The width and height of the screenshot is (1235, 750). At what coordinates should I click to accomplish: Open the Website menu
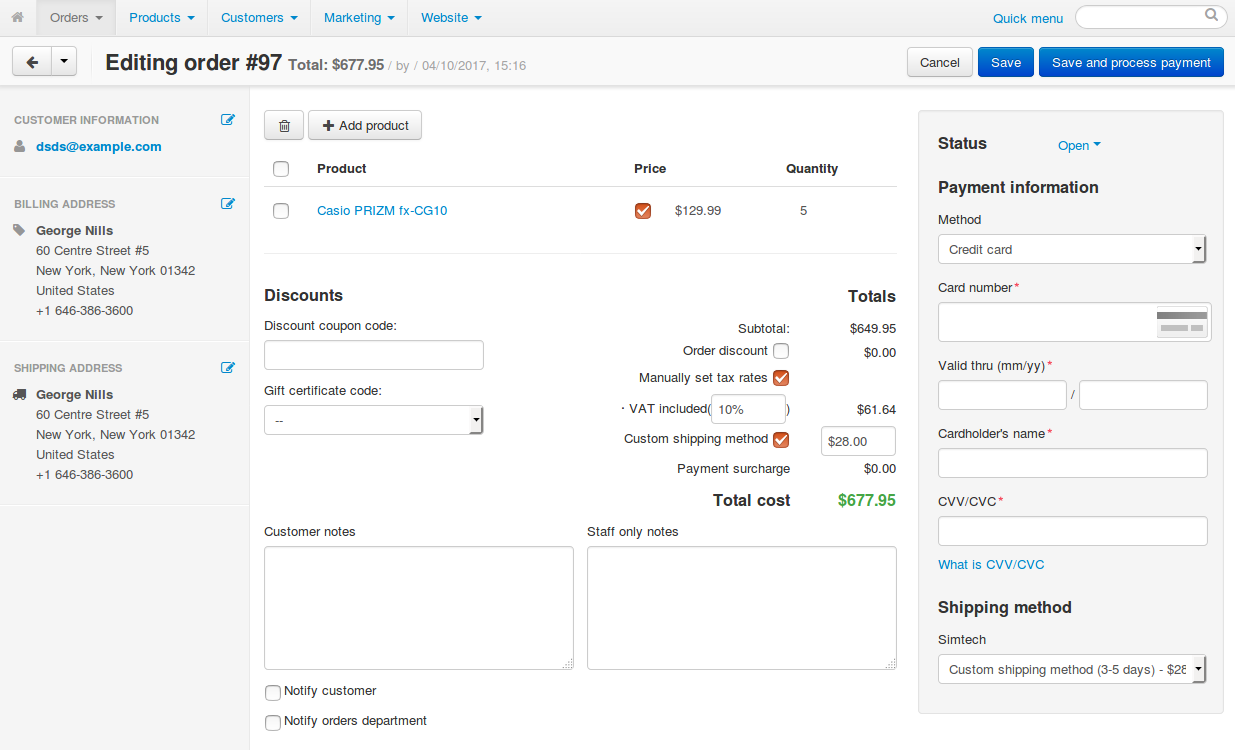coord(451,18)
